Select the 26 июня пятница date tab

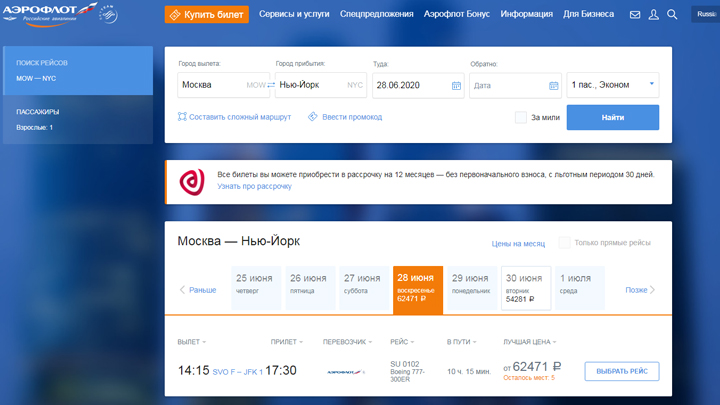pos(310,288)
